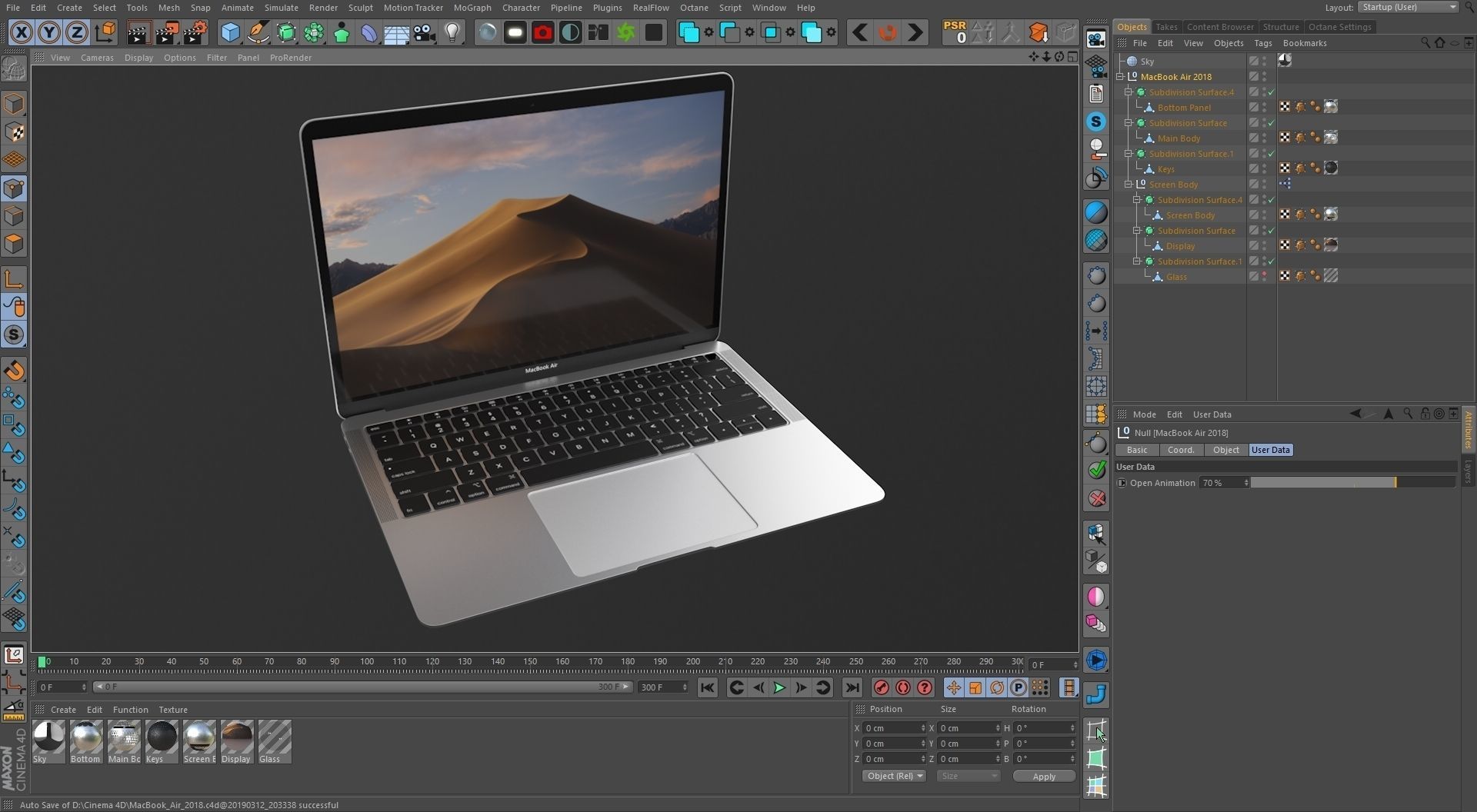The width and height of the screenshot is (1477, 812).
Task: Go to end of animation
Action: [852, 687]
